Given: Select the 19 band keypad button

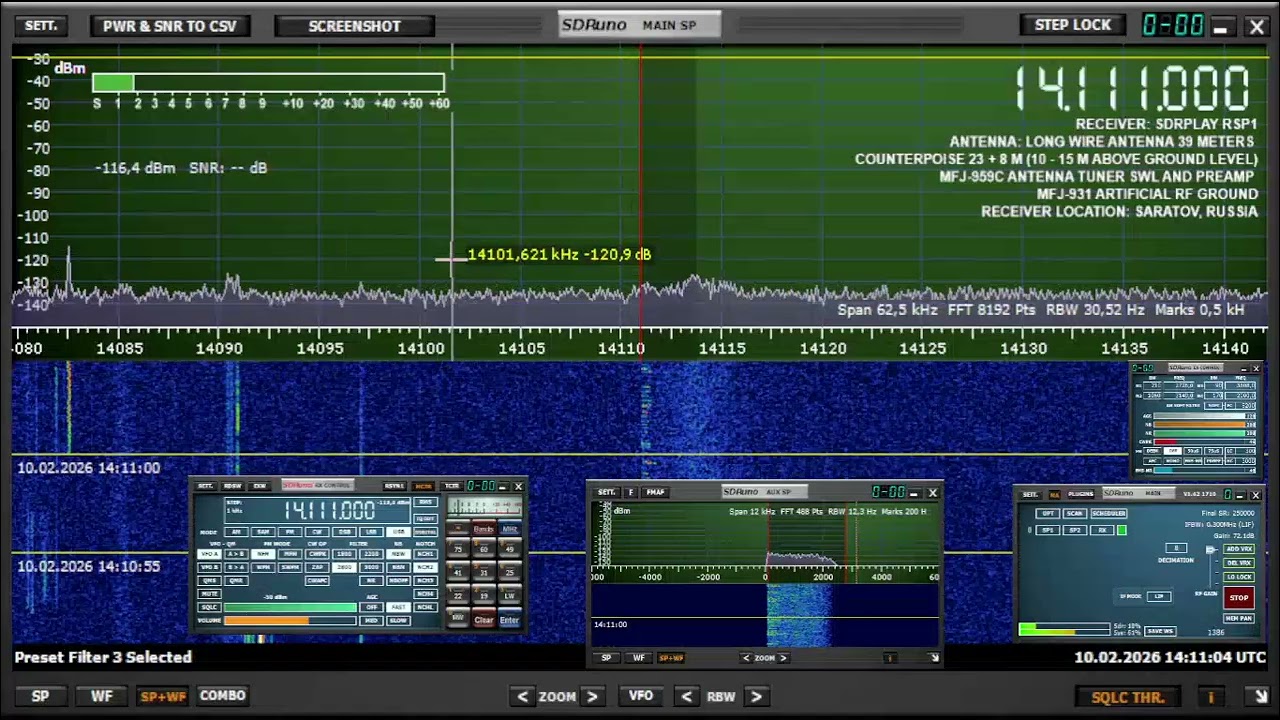Looking at the screenshot, I should (484, 595).
